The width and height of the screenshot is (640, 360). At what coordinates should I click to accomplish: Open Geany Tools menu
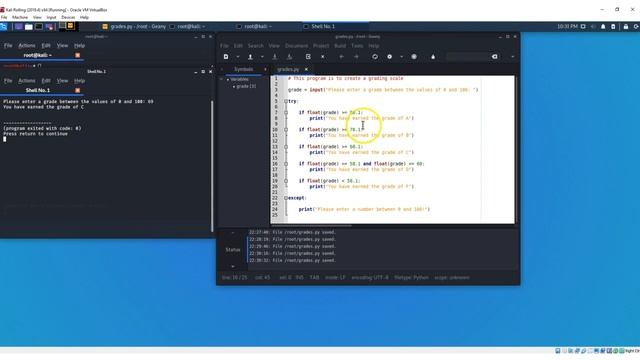(x=357, y=46)
